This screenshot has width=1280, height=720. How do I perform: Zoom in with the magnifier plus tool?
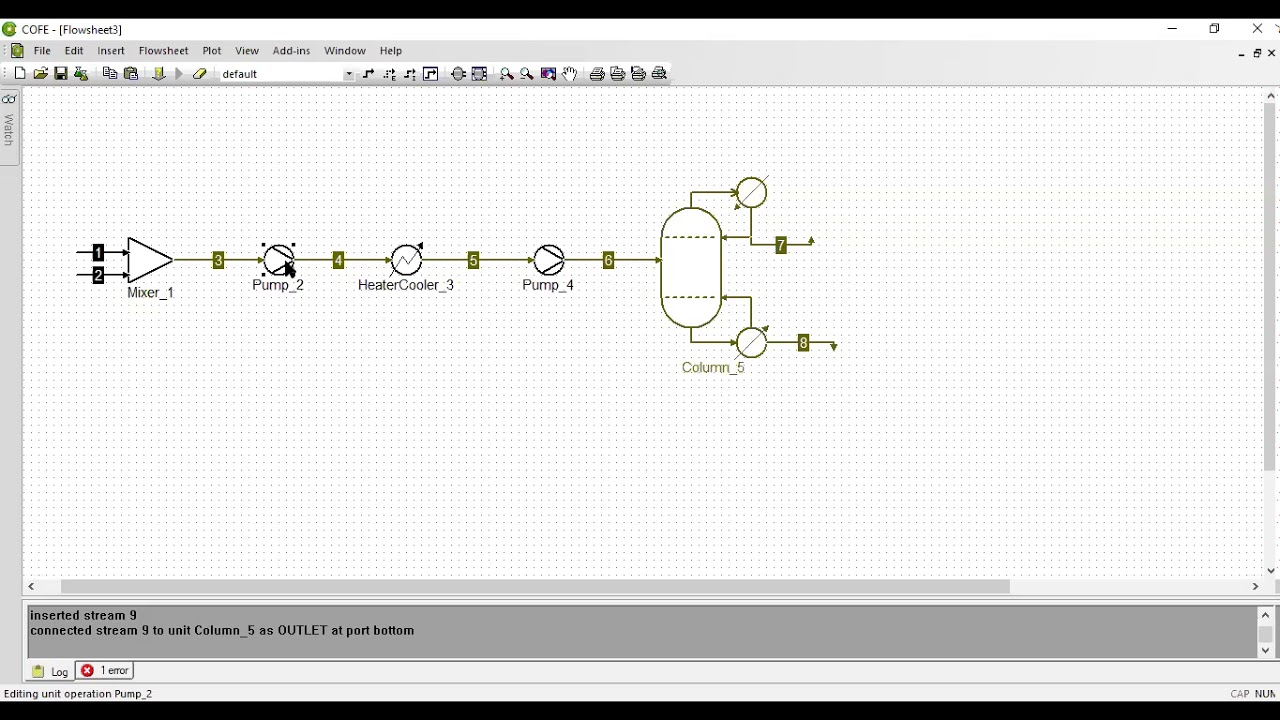506,74
